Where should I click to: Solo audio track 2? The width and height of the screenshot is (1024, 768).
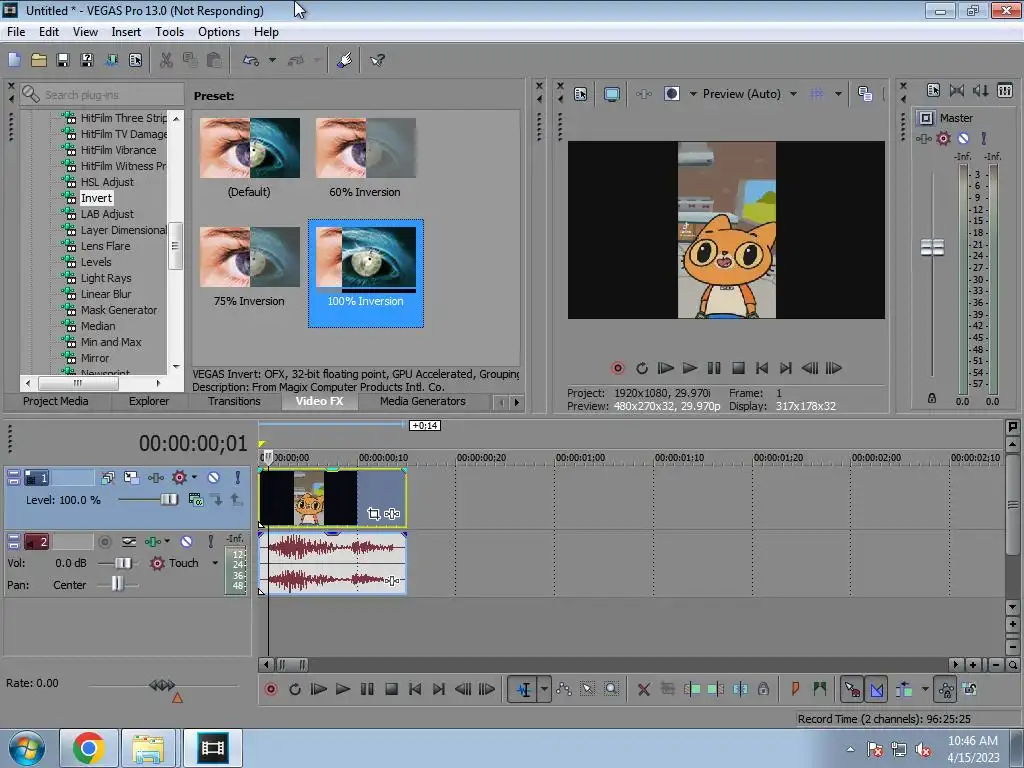point(211,541)
